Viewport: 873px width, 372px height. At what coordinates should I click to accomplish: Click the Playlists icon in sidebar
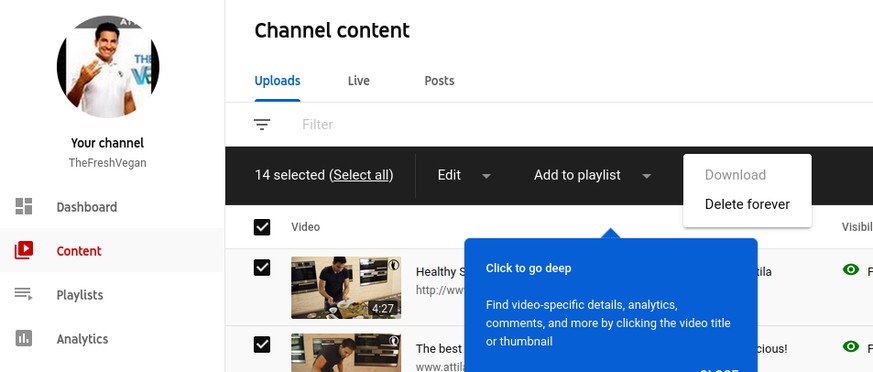(24, 294)
